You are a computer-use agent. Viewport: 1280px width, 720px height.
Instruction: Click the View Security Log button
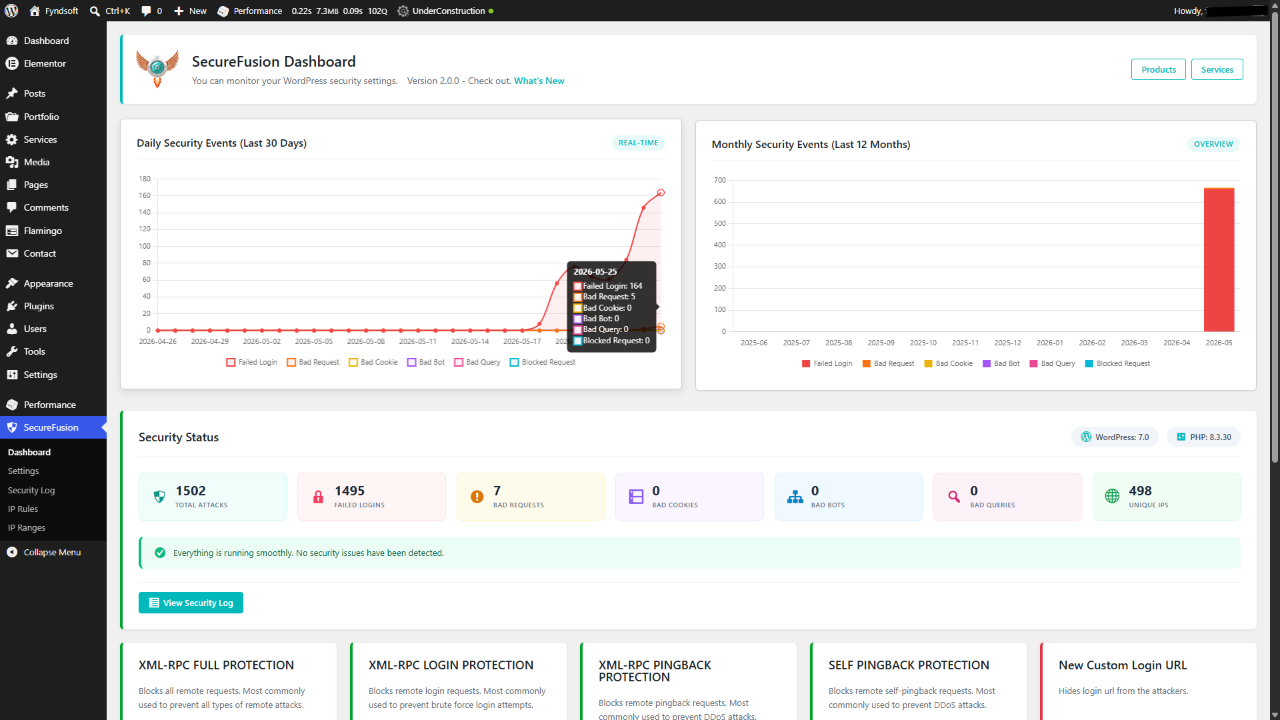click(191, 603)
